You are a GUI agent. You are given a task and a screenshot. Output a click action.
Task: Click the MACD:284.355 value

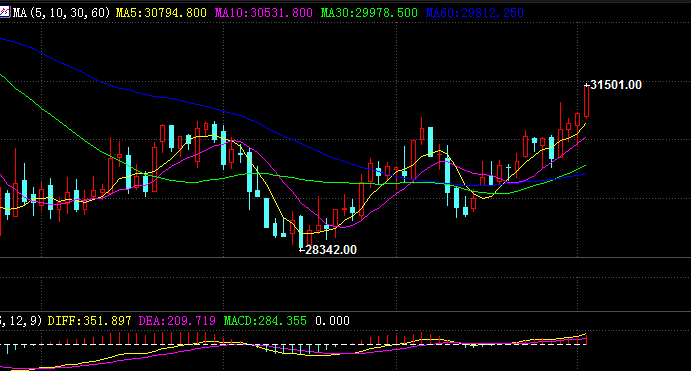click(x=265, y=321)
